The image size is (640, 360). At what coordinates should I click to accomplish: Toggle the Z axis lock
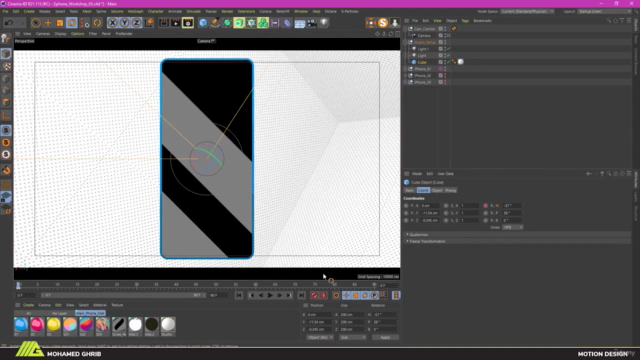[136, 22]
